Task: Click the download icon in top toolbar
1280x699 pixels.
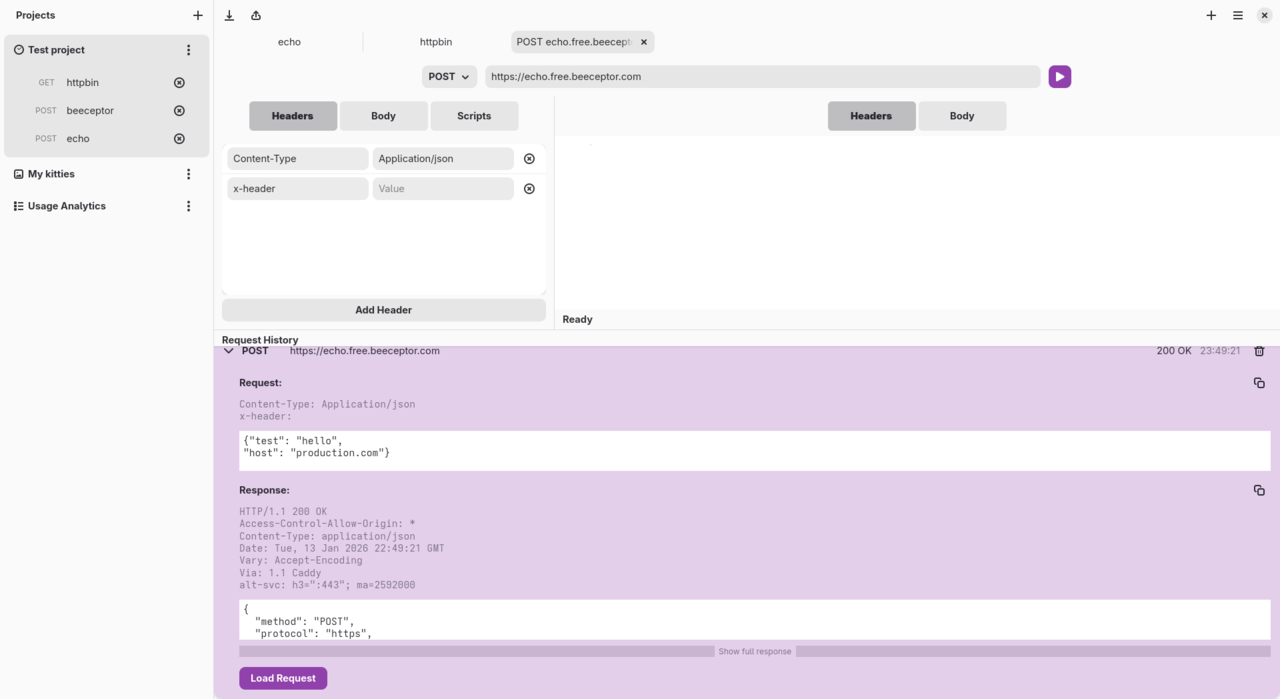Action: tap(229, 15)
